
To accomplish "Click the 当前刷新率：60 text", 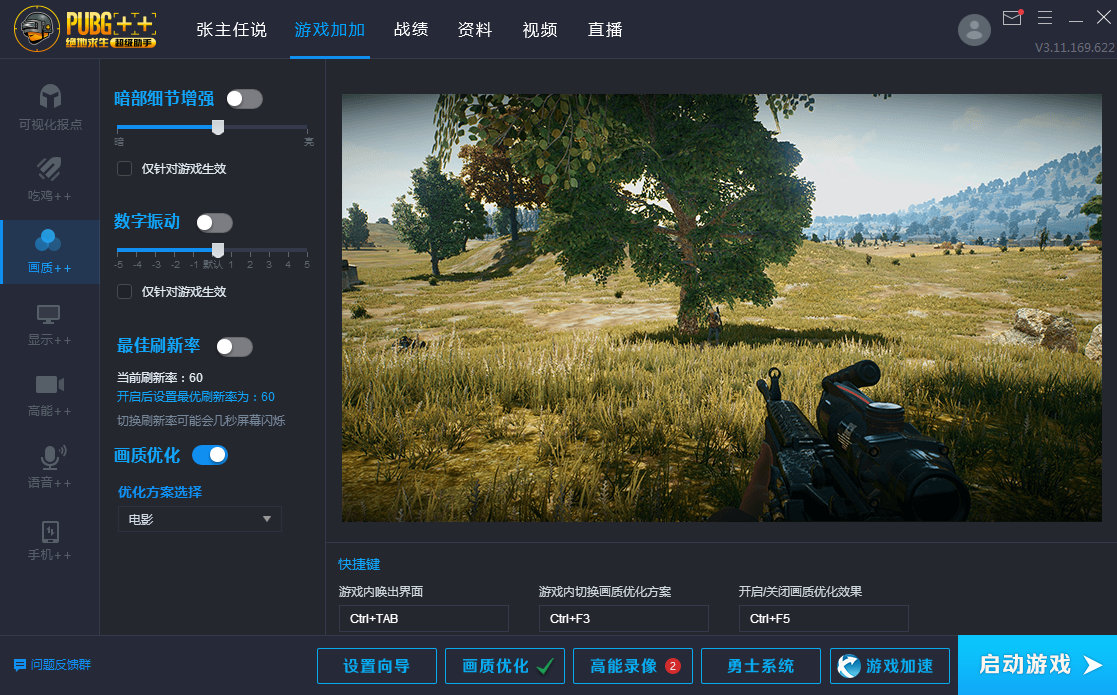I will click(160, 377).
